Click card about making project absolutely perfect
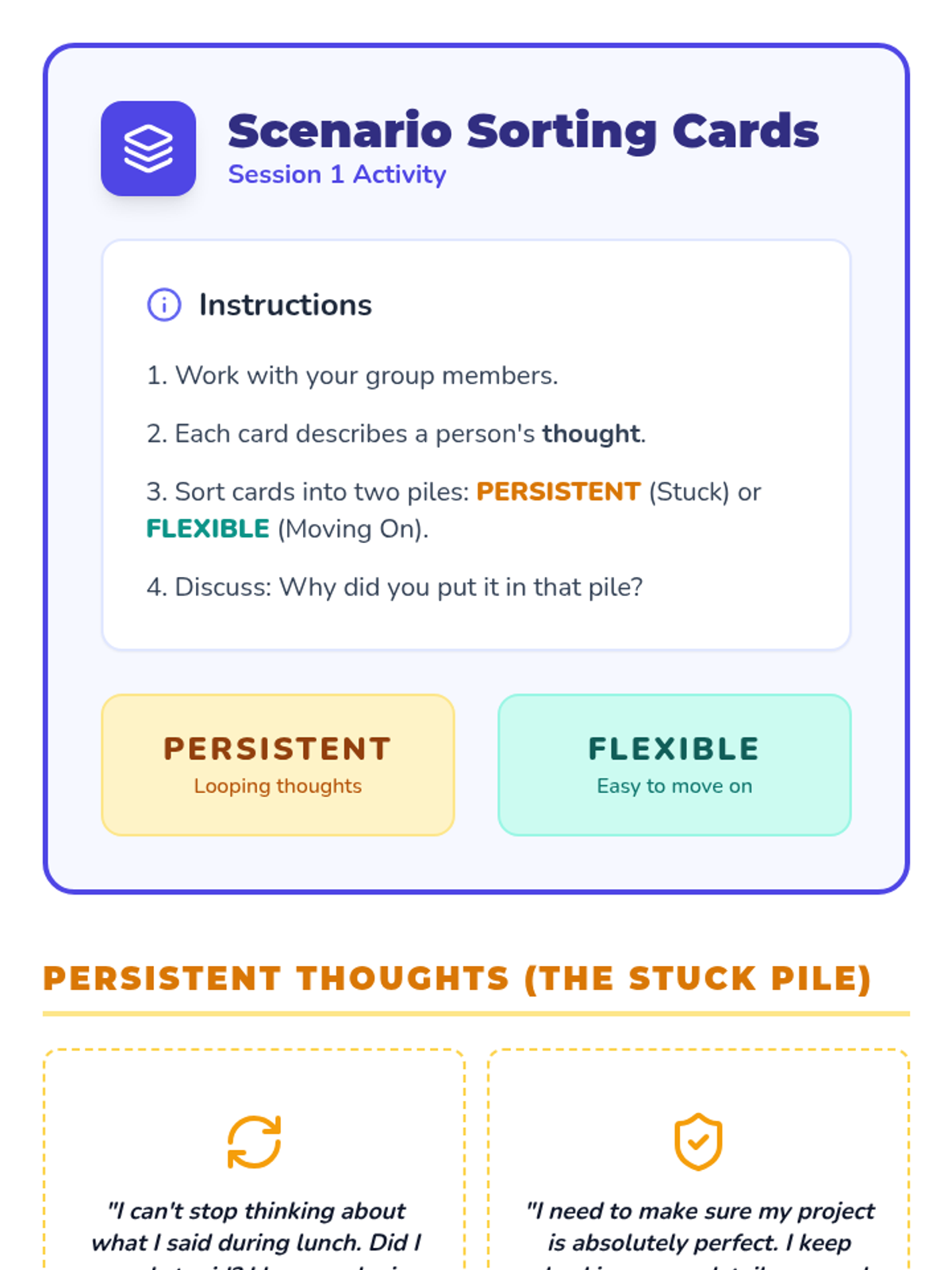 (x=700, y=1226)
